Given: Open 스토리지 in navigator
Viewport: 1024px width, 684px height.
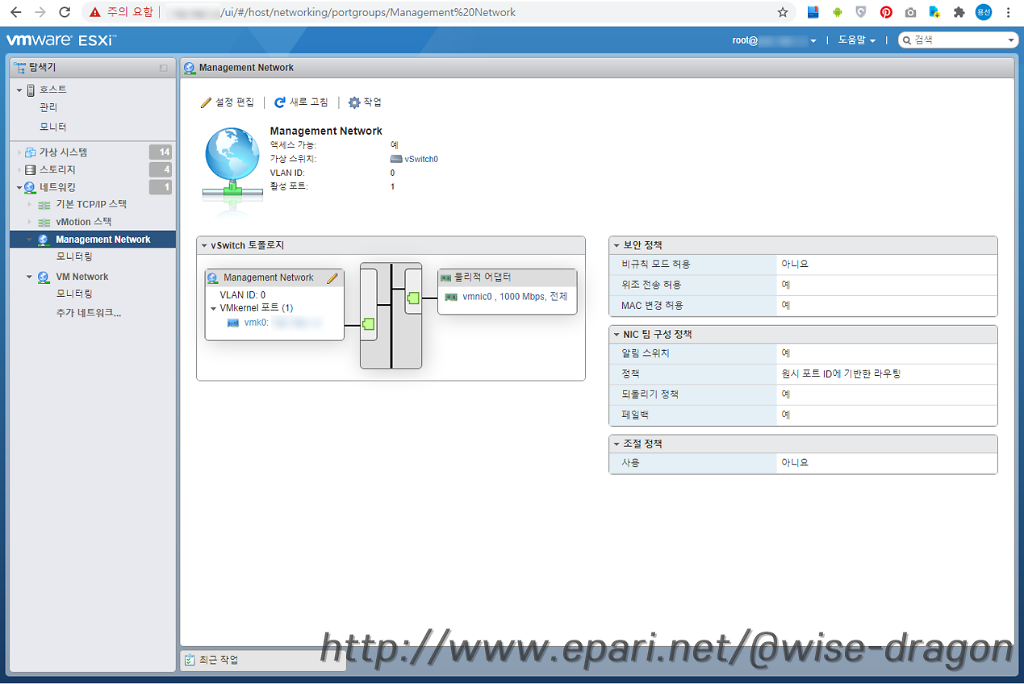Looking at the screenshot, I should pyautogui.click(x=57, y=170).
